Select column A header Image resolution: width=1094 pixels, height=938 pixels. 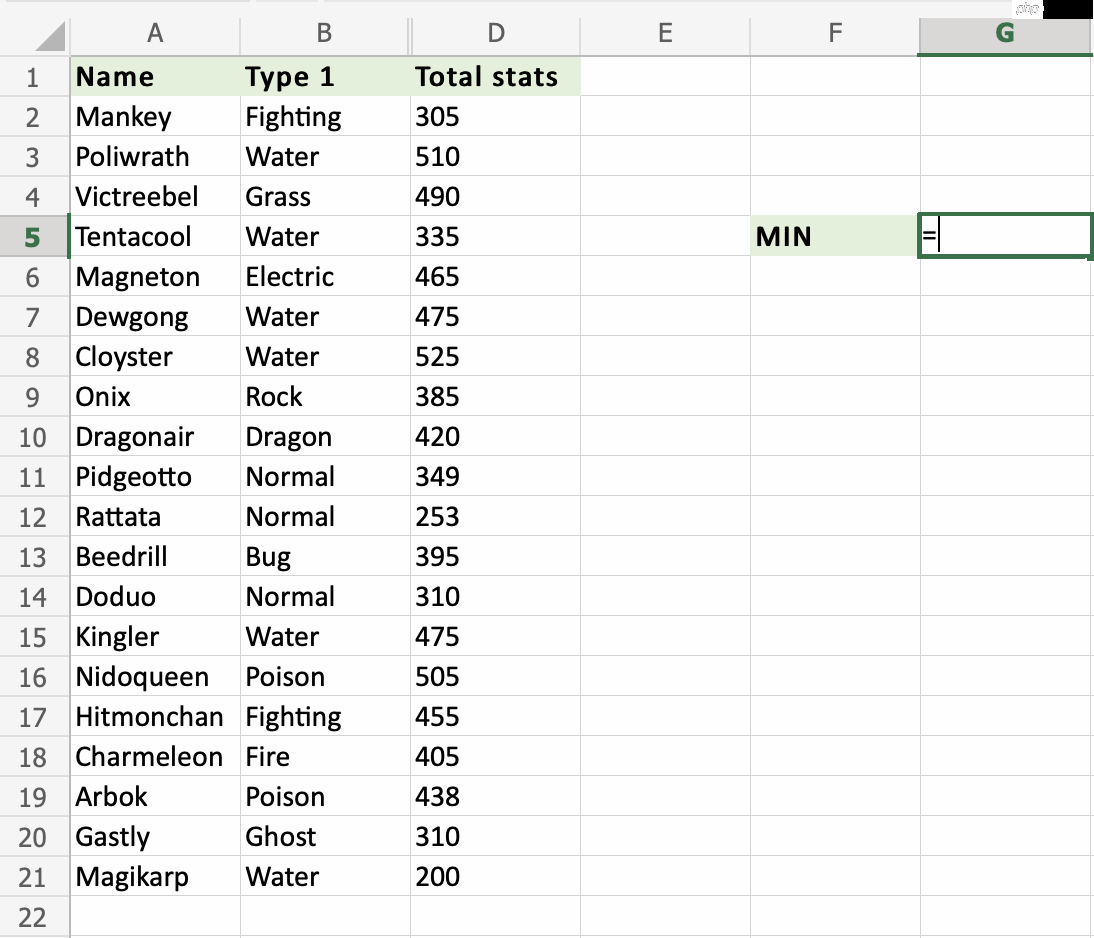click(x=155, y=33)
